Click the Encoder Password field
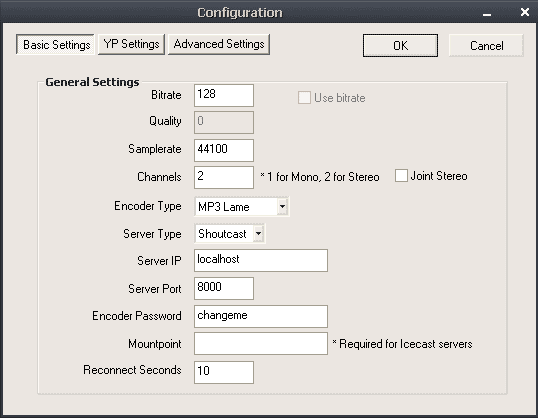This screenshot has height=418, width=538. tap(261, 316)
